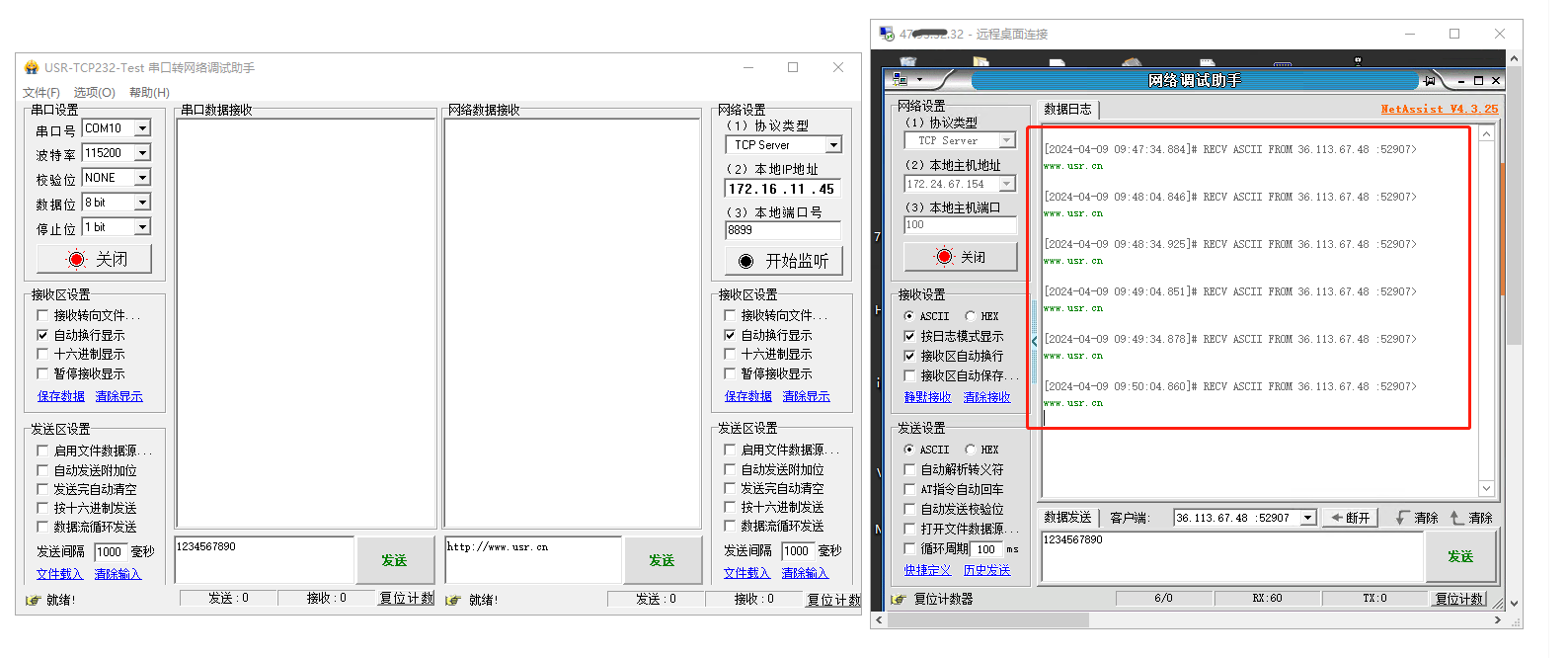
Task: Enable 数据流循环发送 in serial send settings
Action: click(x=42, y=527)
